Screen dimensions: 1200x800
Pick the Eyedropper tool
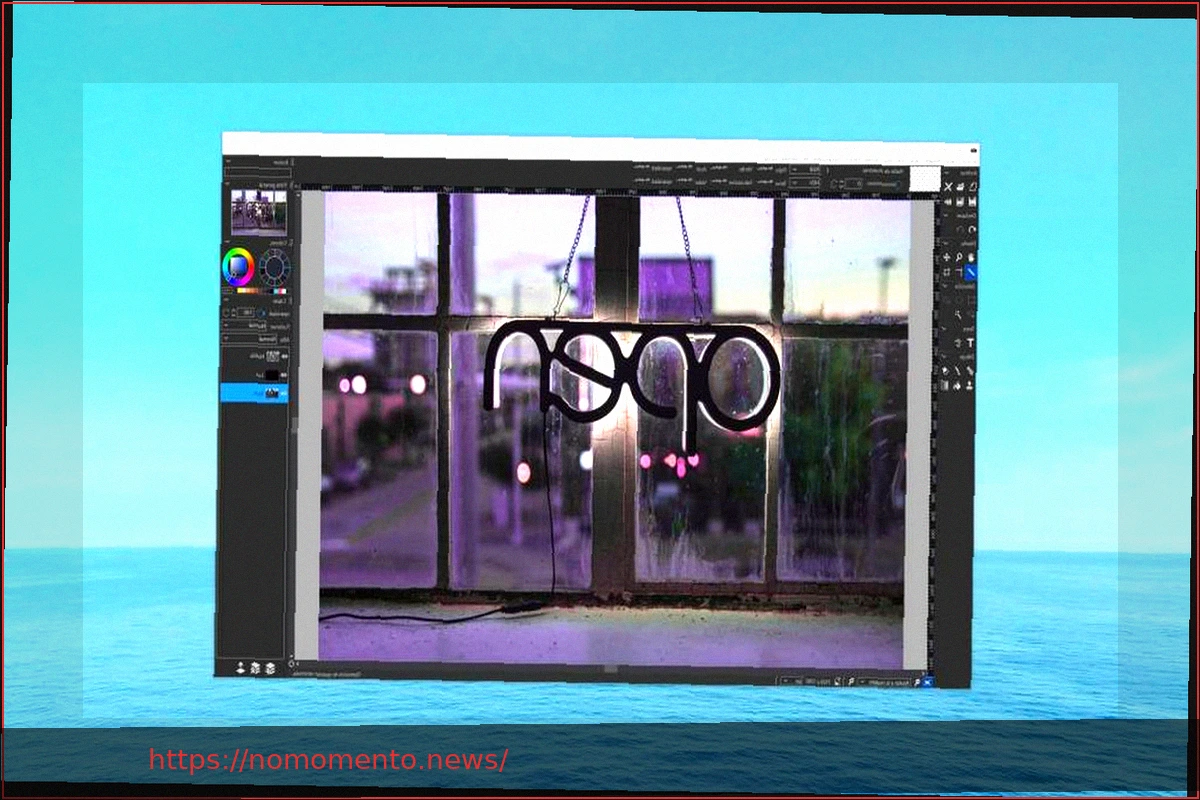[x=970, y=257]
